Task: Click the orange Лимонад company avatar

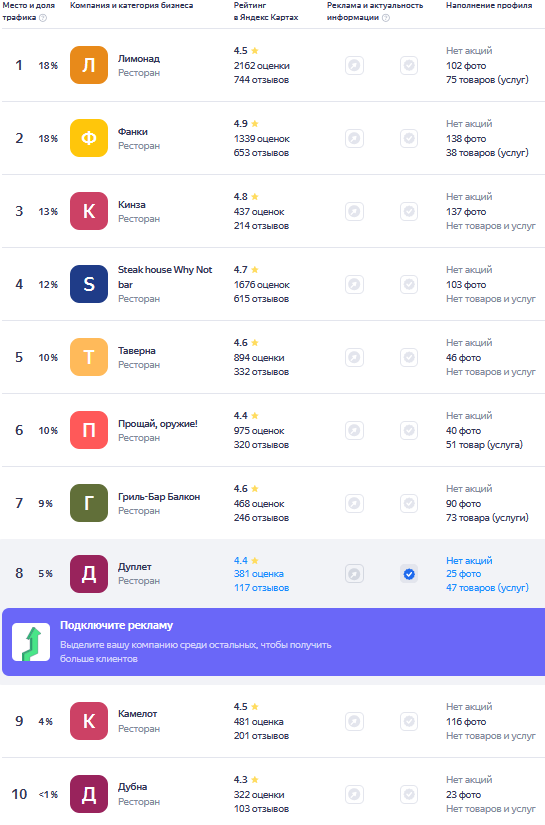Action: coord(89,65)
